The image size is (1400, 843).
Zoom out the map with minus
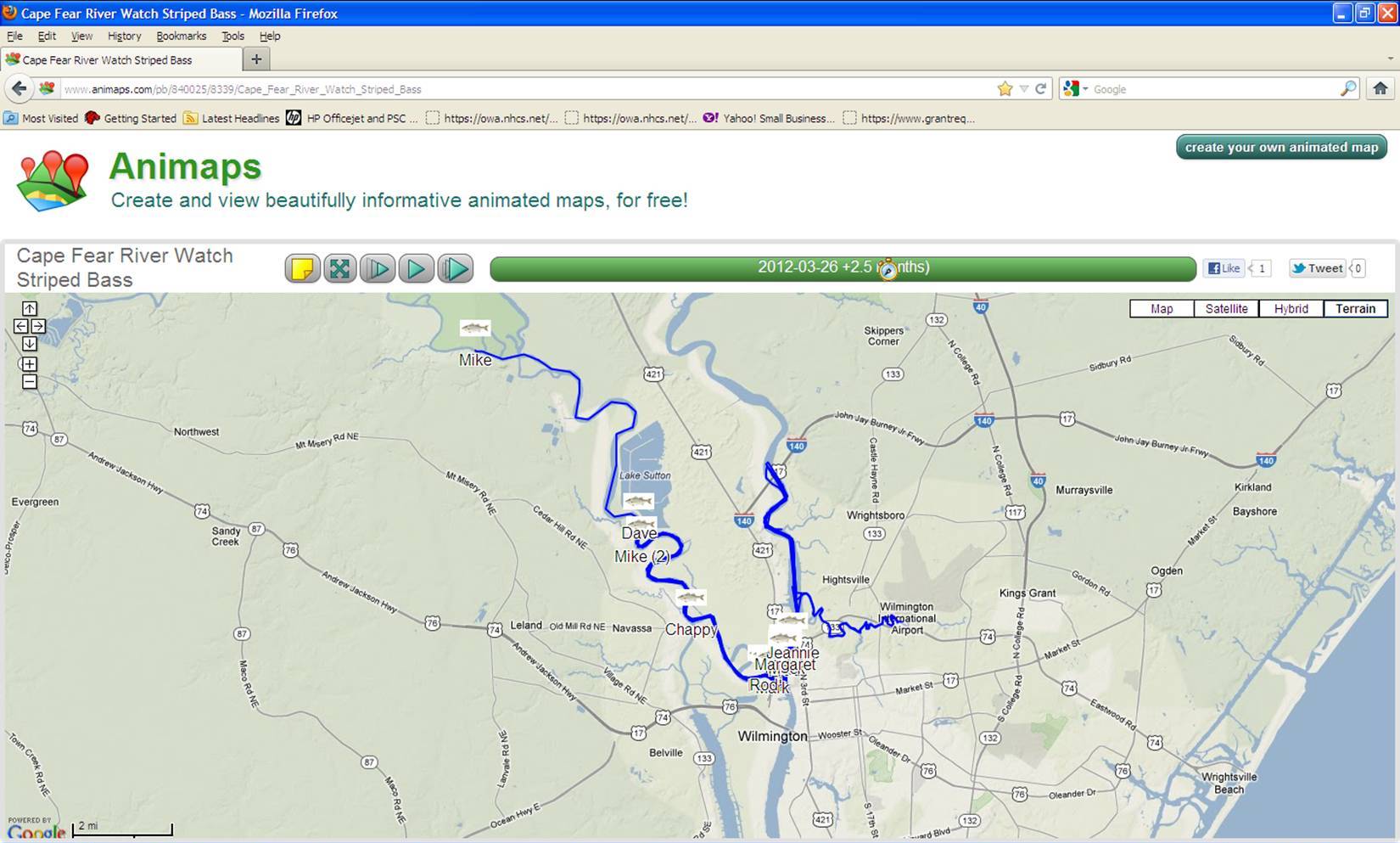(x=30, y=382)
